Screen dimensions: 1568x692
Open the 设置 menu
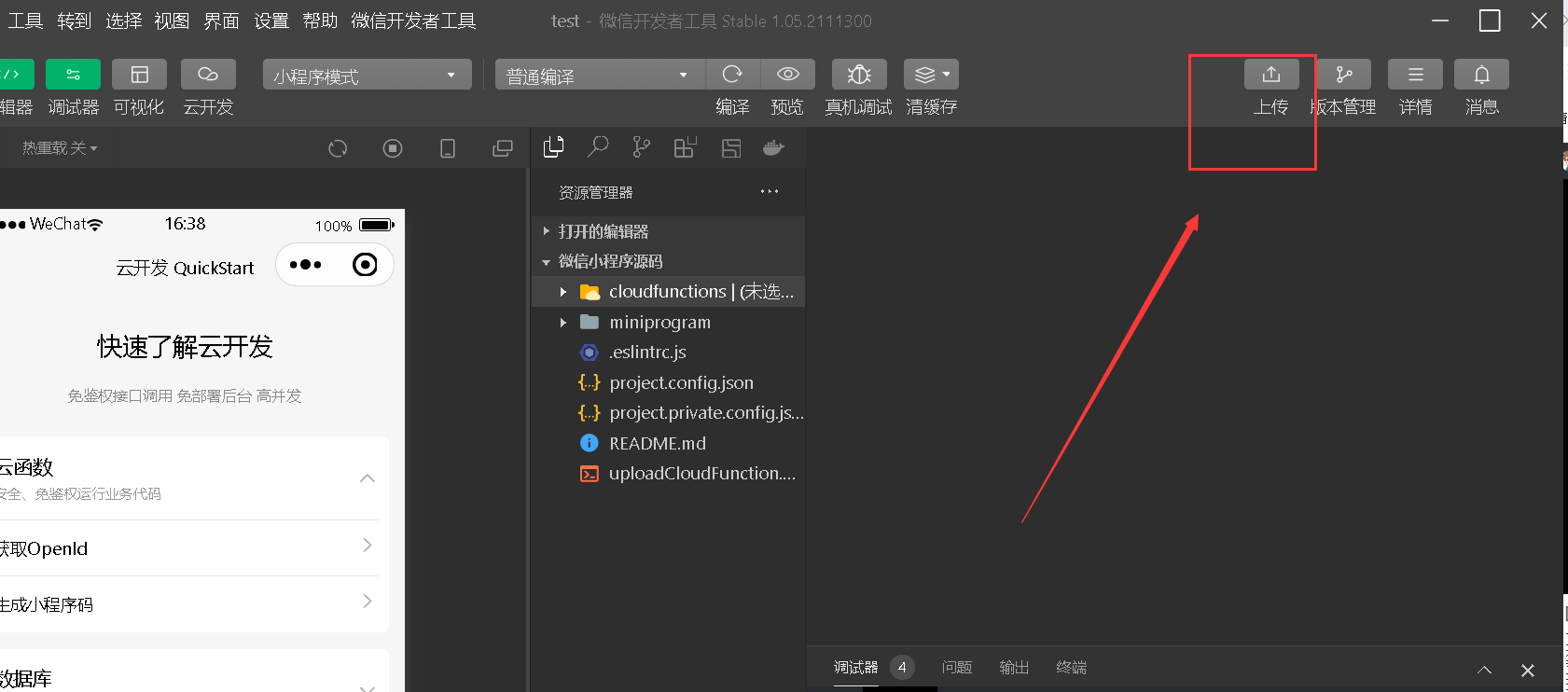click(x=271, y=21)
